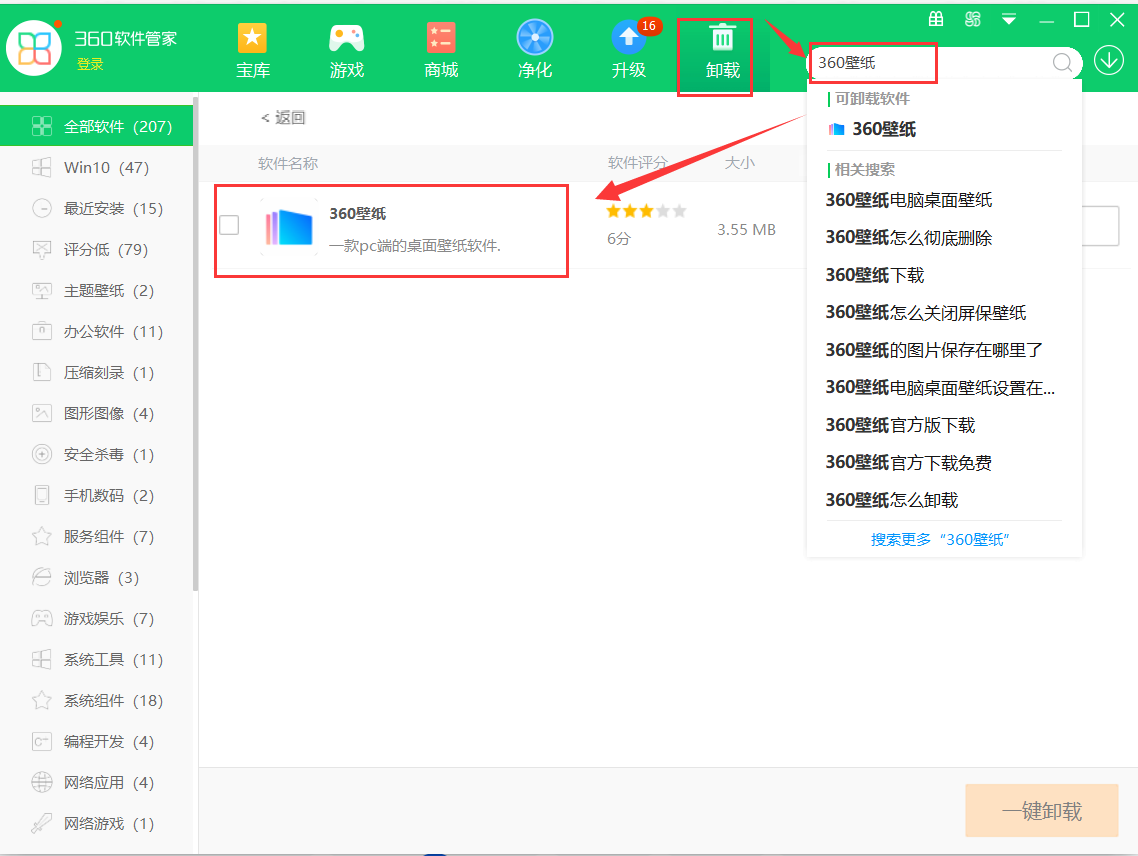Screen dimensions: 1138x856
Task: Click the gift box icon in title bar
Action: [936, 18]
